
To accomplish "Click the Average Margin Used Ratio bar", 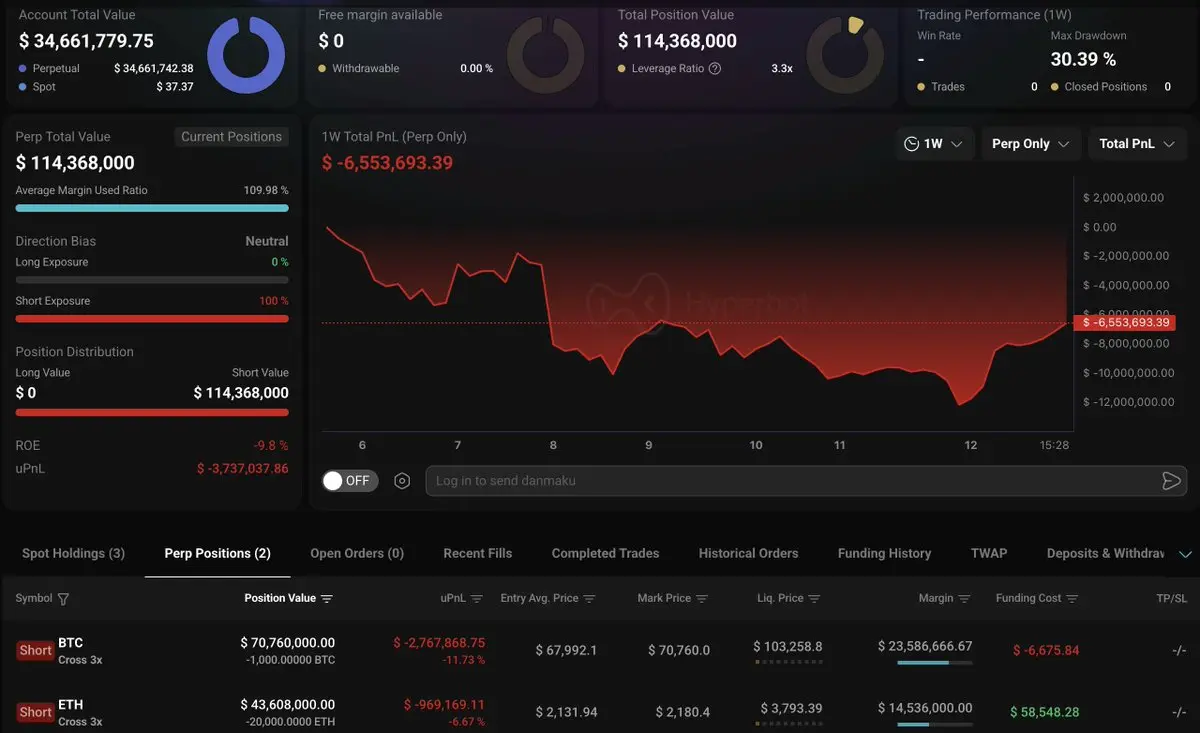I will pyautogui.click(x=152, y=208).
